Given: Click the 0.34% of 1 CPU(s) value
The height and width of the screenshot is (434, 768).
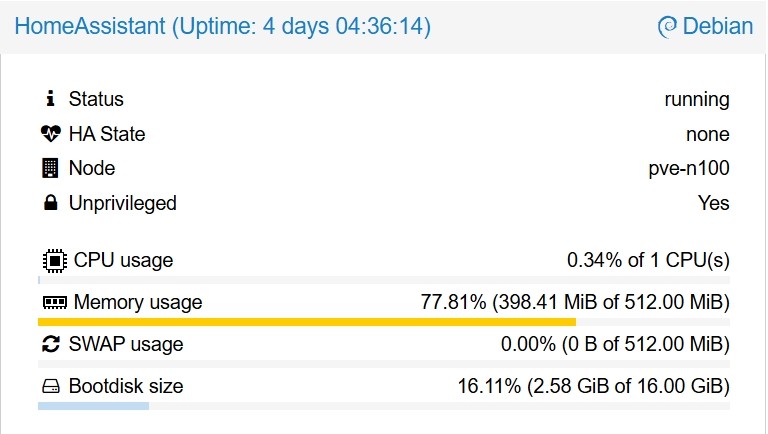Looking at the screenshot, I should pyautogui.click(x=648, y=260).
